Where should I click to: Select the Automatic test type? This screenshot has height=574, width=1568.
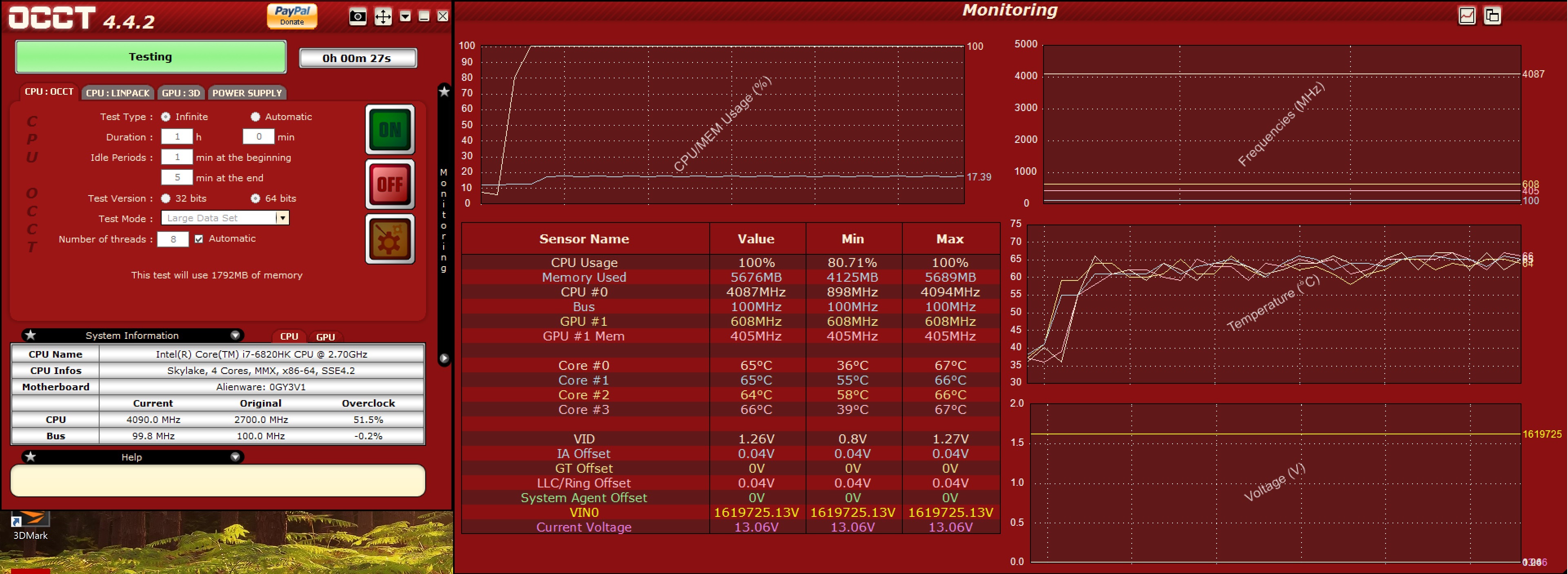255,116
